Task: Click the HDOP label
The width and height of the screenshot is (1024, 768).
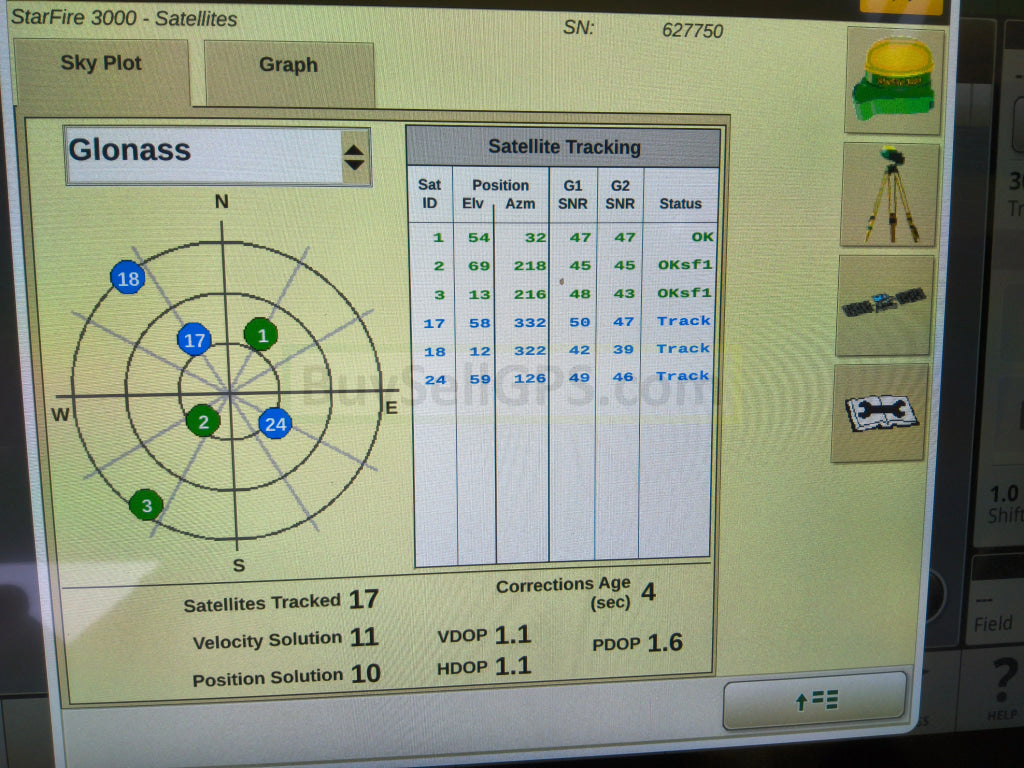Action: pyautogui.click(x=462, y=667)
